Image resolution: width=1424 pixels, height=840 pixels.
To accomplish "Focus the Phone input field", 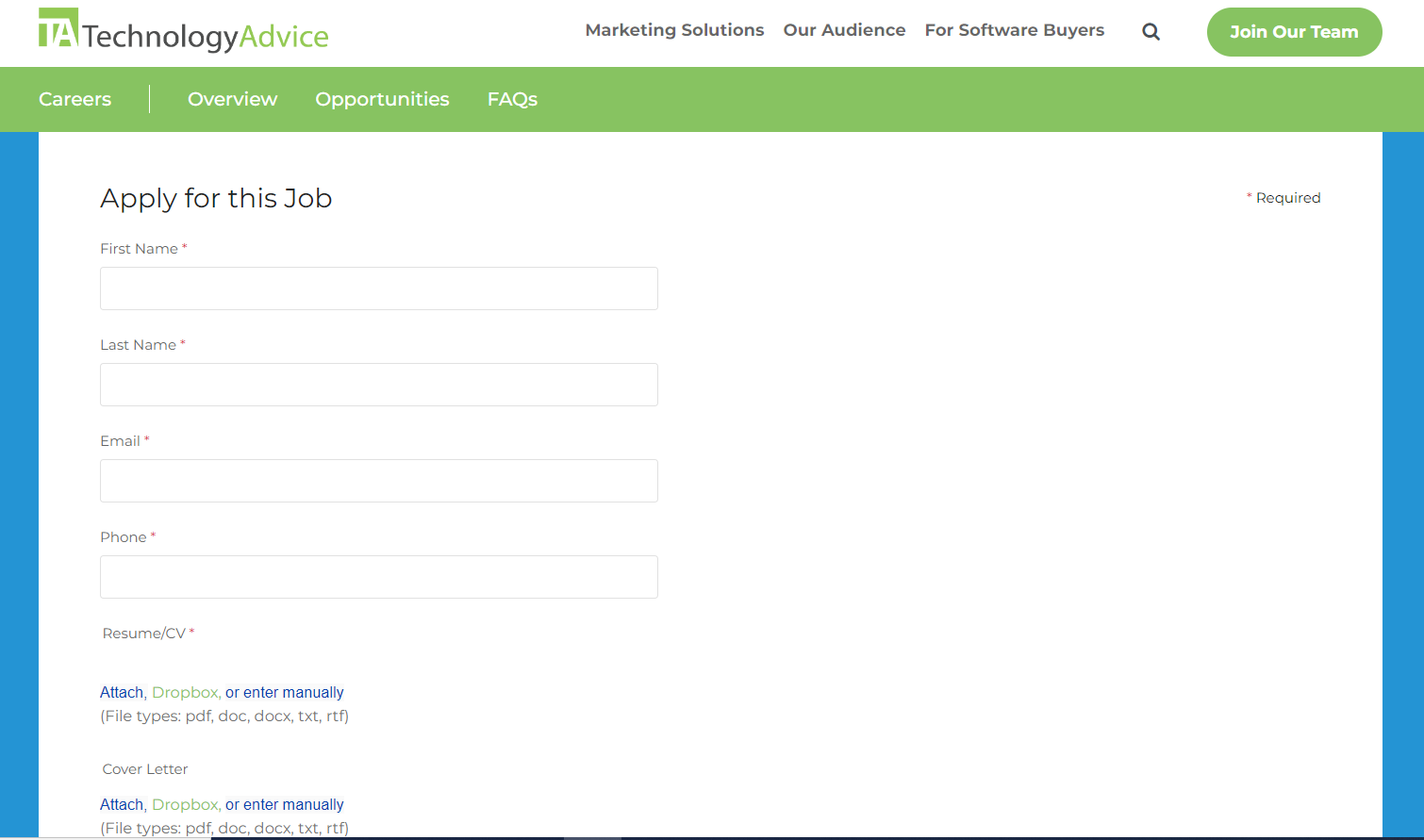I will pyautogui.click(x=377, y=576).
